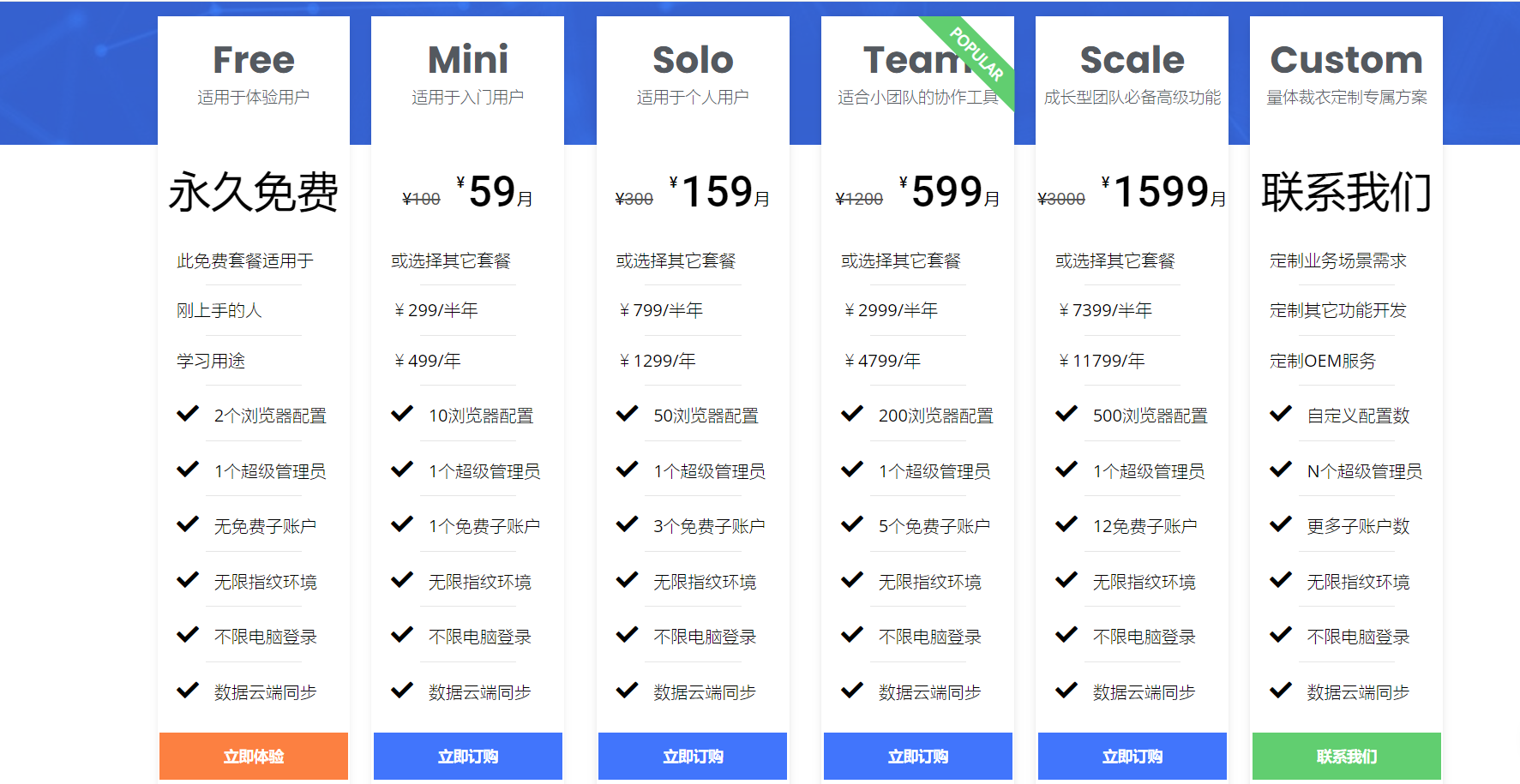Select the ¥299/半年 option in Mini
The image size is (1520, 784).
[x=436, y=310]
